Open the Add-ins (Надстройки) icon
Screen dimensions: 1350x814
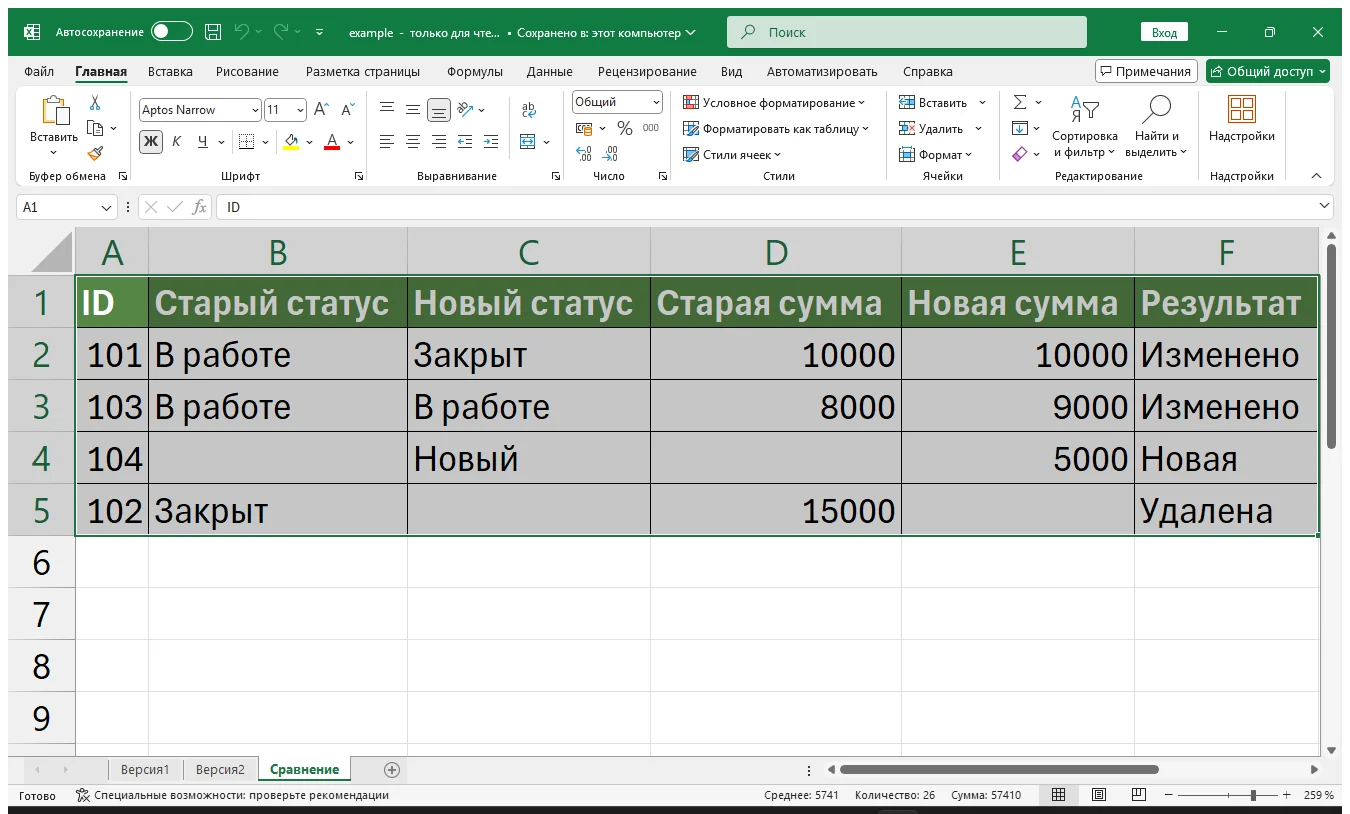[x=1241, y=110]
